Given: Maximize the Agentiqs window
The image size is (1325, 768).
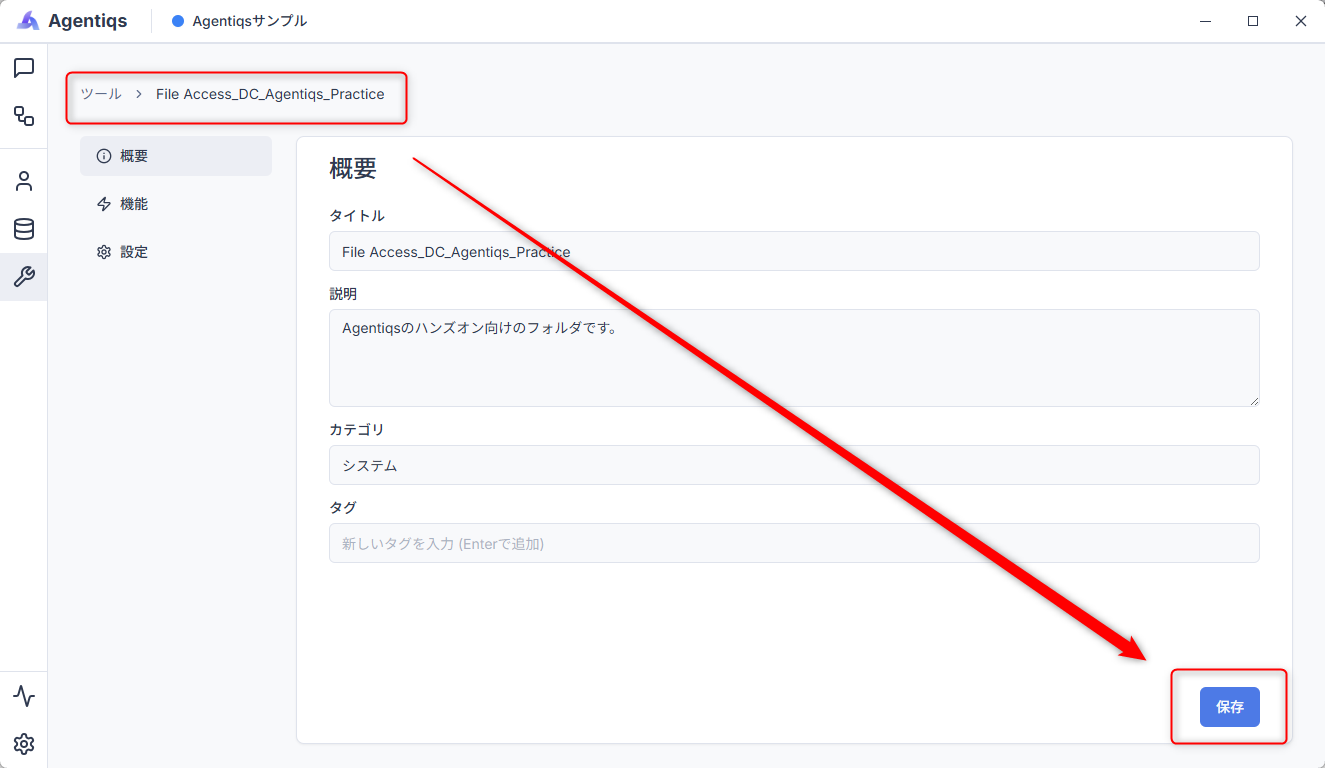Looking at the screenshot, I should tap(1253, 21).
